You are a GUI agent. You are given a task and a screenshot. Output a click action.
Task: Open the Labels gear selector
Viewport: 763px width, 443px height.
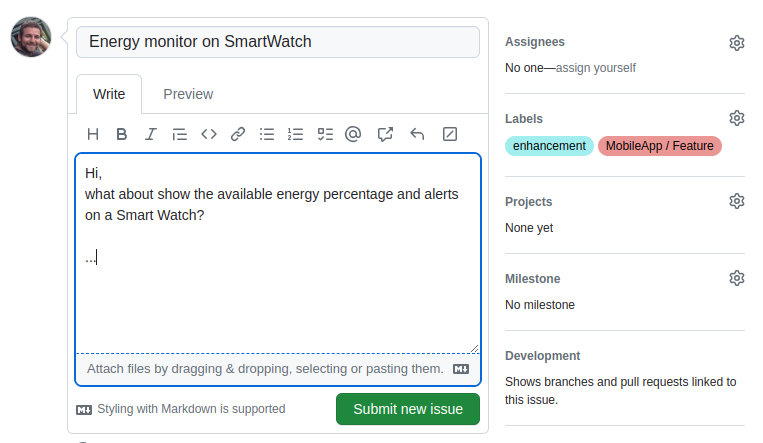tap(737, 118)
